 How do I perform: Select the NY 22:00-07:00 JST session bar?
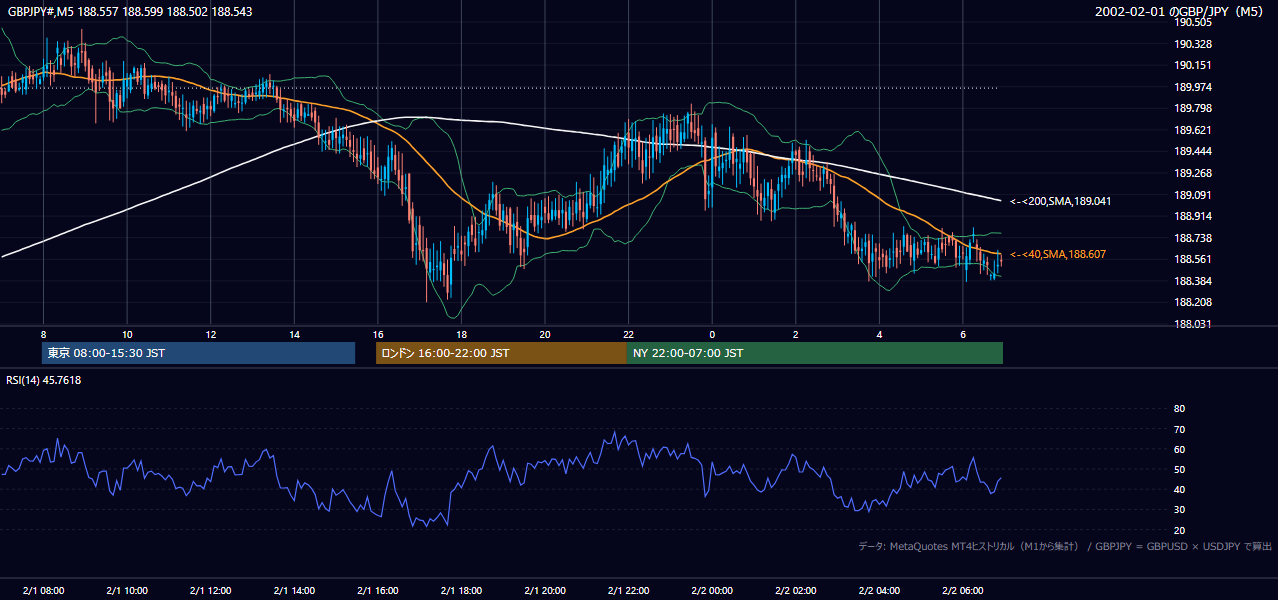tap(815, 353)
